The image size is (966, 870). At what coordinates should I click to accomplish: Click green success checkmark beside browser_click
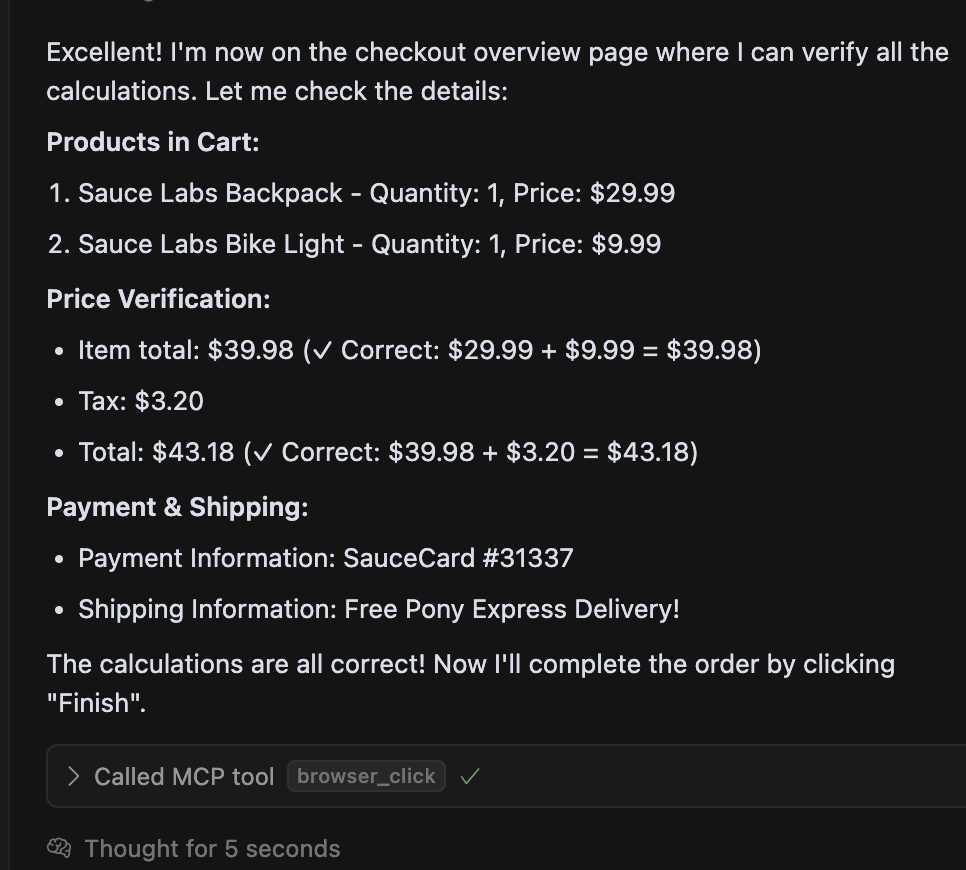tap(470, 777)
